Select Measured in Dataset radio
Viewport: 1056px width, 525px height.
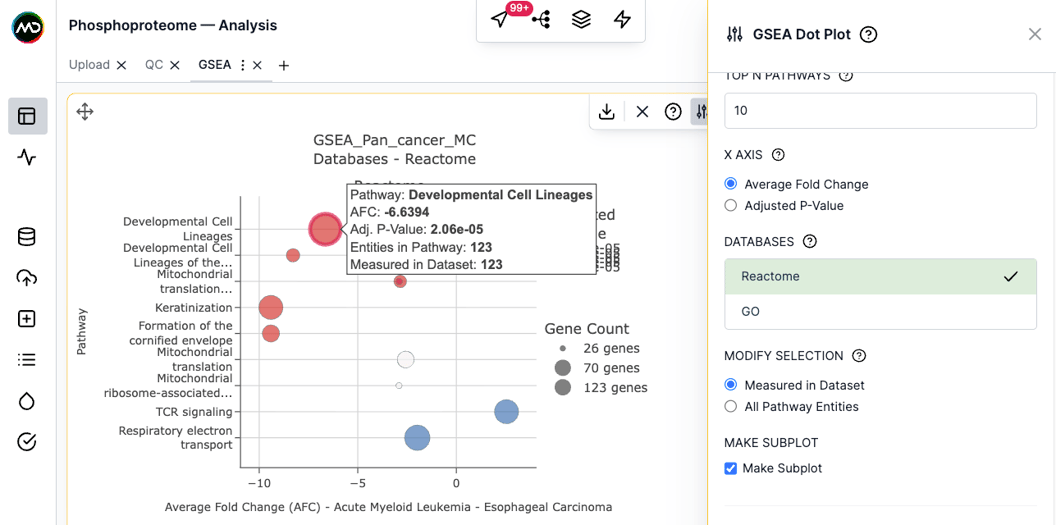[x=731, y=385]
